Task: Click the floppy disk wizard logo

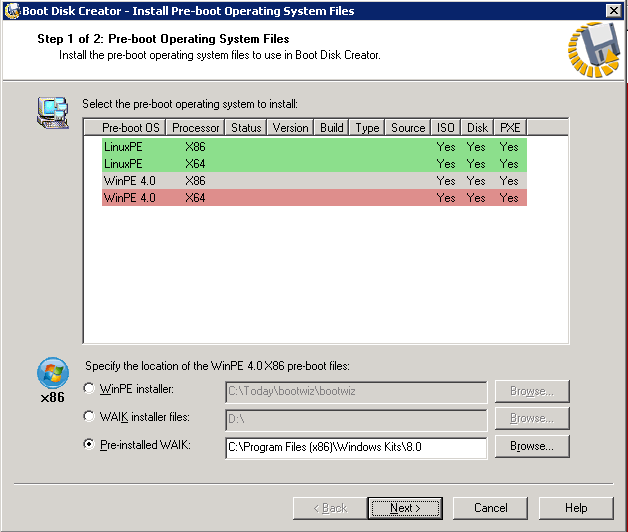Action: point(594,50)
